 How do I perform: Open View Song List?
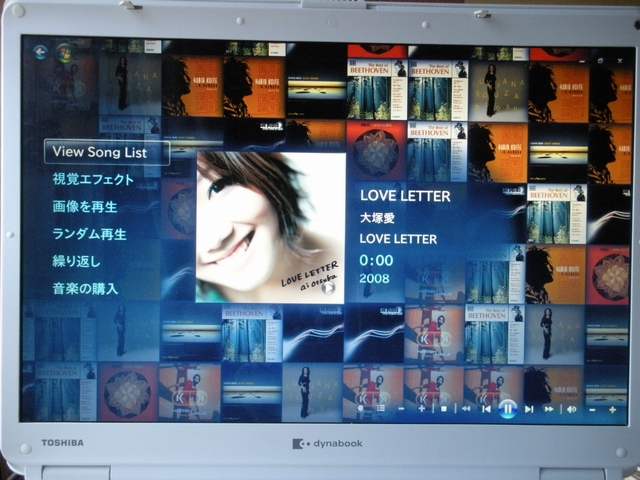(107, 152)
